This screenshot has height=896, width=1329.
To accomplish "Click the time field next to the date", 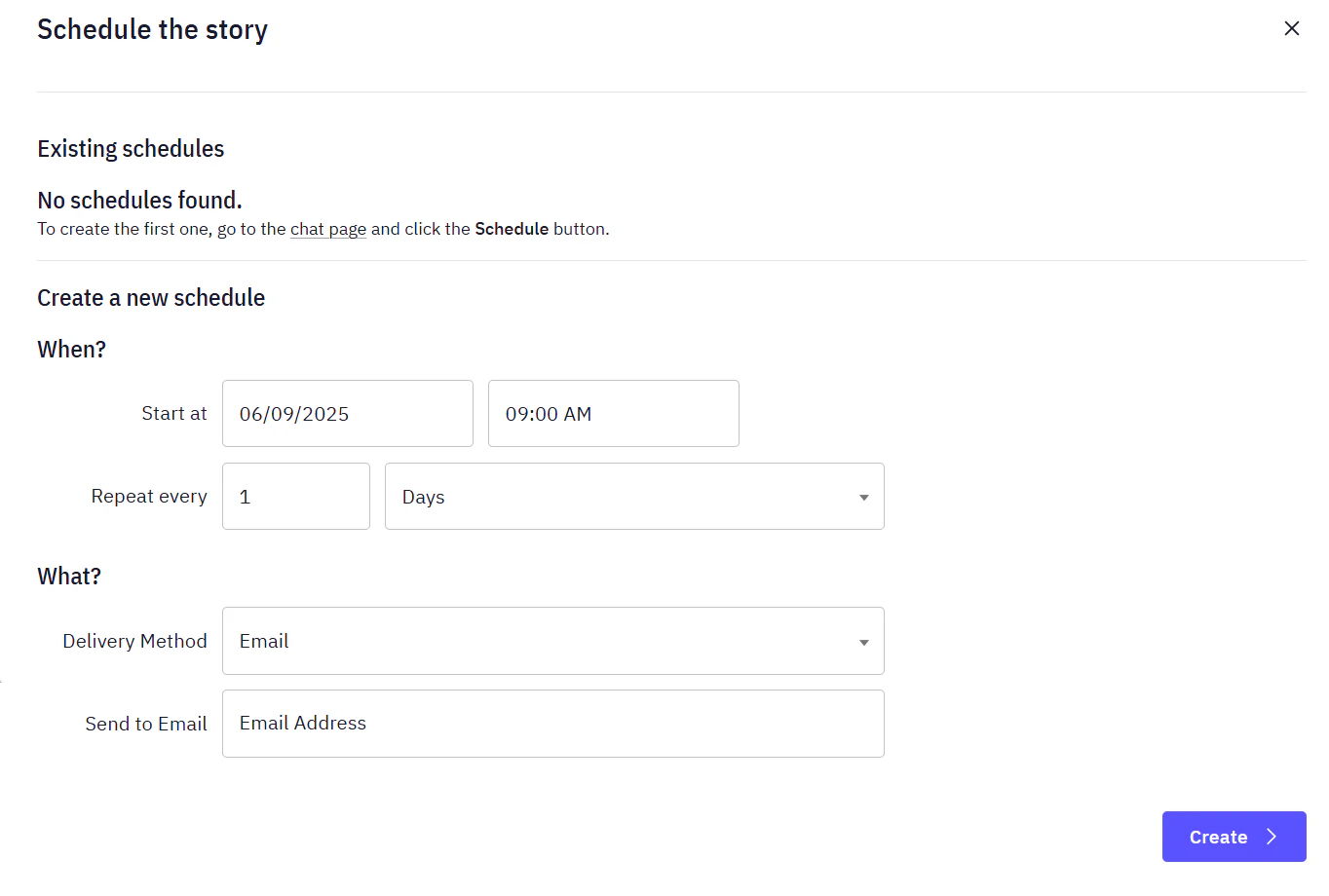I will [x=613, y=413].
